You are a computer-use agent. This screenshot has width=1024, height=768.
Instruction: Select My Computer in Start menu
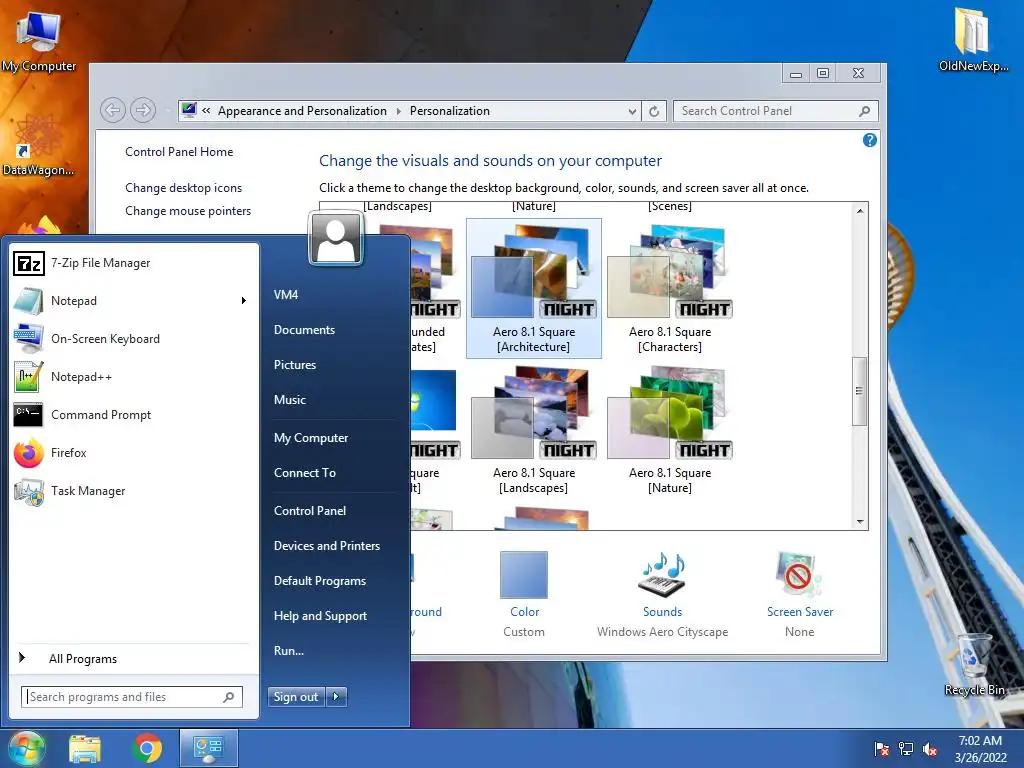pos(311,438)
